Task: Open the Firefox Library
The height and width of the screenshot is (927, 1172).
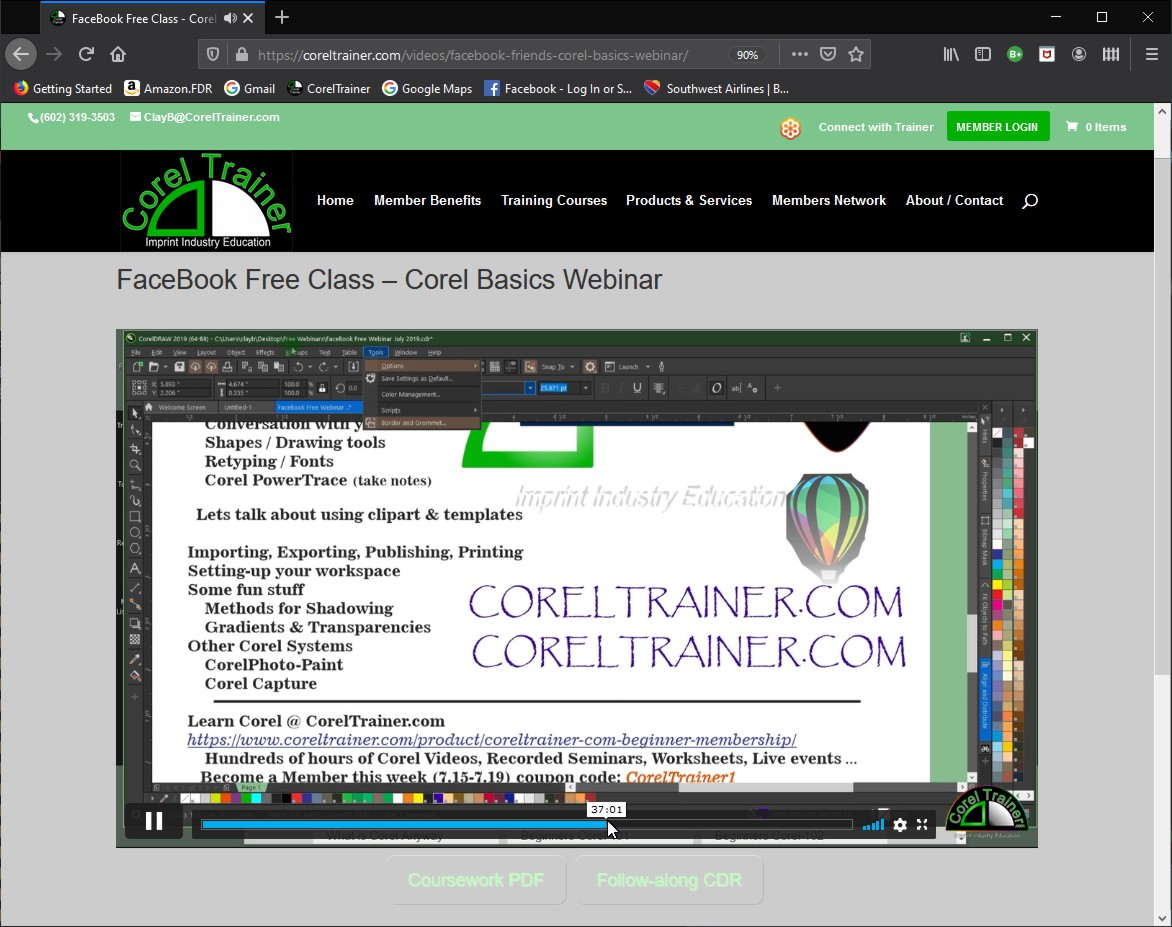Action: pos(951,54)
